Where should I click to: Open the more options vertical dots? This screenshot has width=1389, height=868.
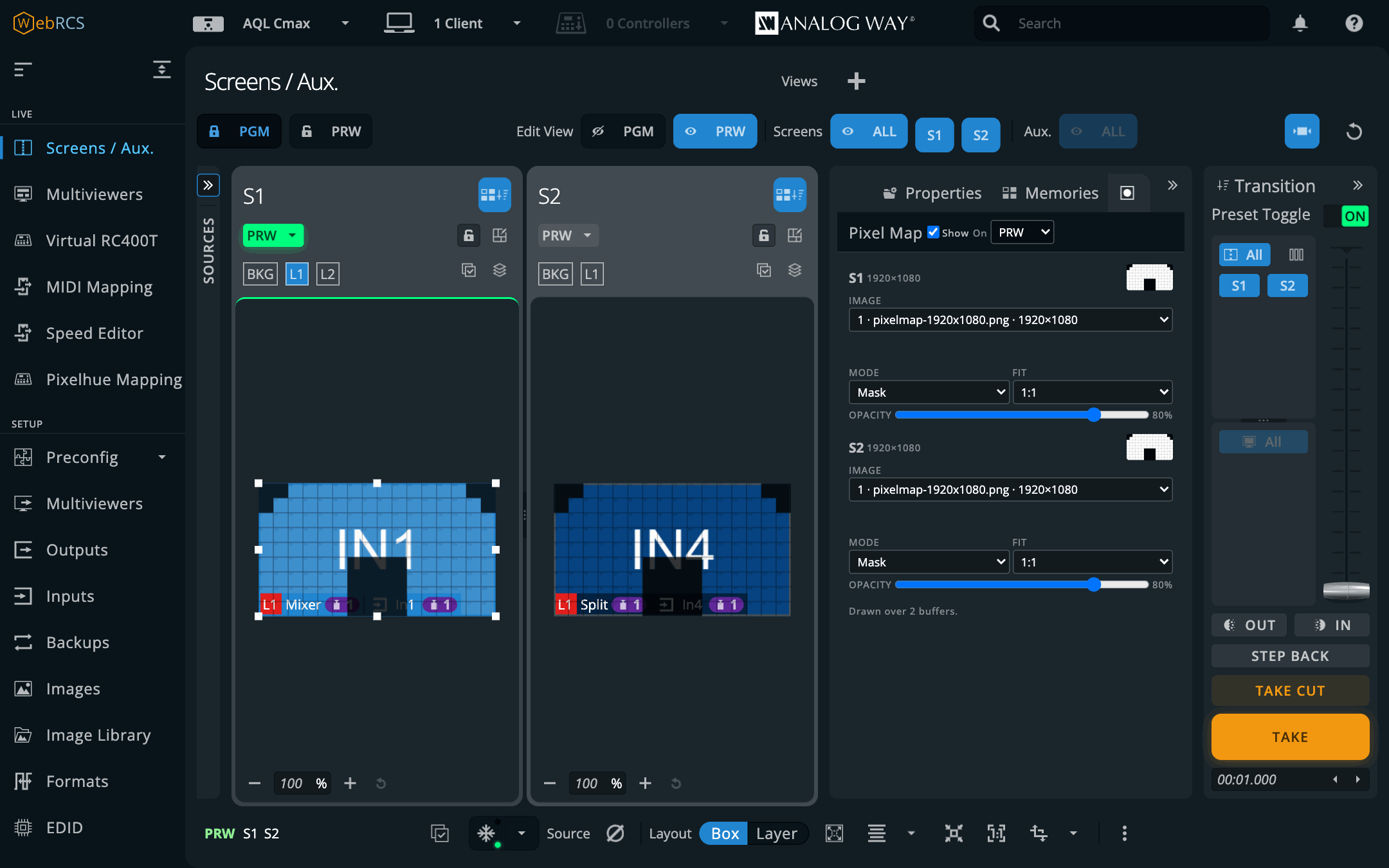[x=1124, y=833]
